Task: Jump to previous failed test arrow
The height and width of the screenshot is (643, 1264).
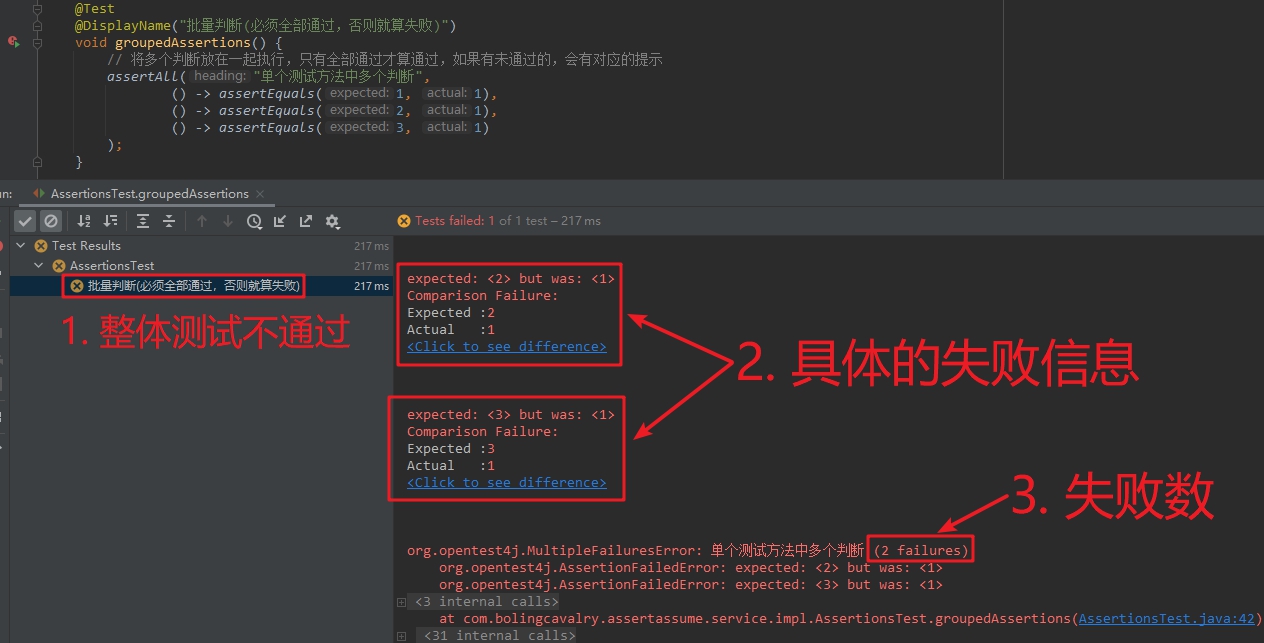Action: pyautogui.click(x=202, y=221)
